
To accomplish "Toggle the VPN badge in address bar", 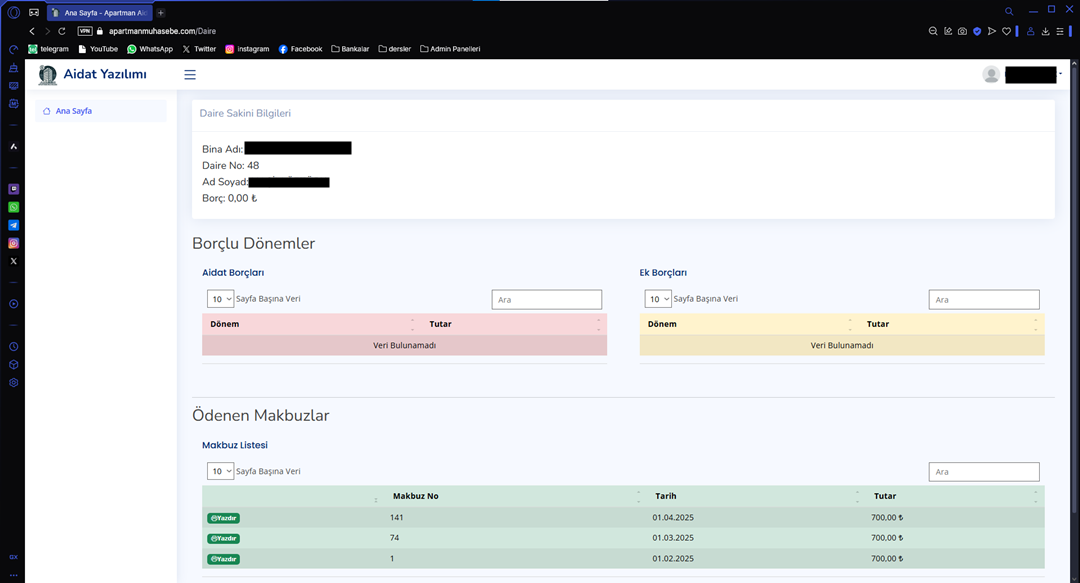I will point(85,31).
